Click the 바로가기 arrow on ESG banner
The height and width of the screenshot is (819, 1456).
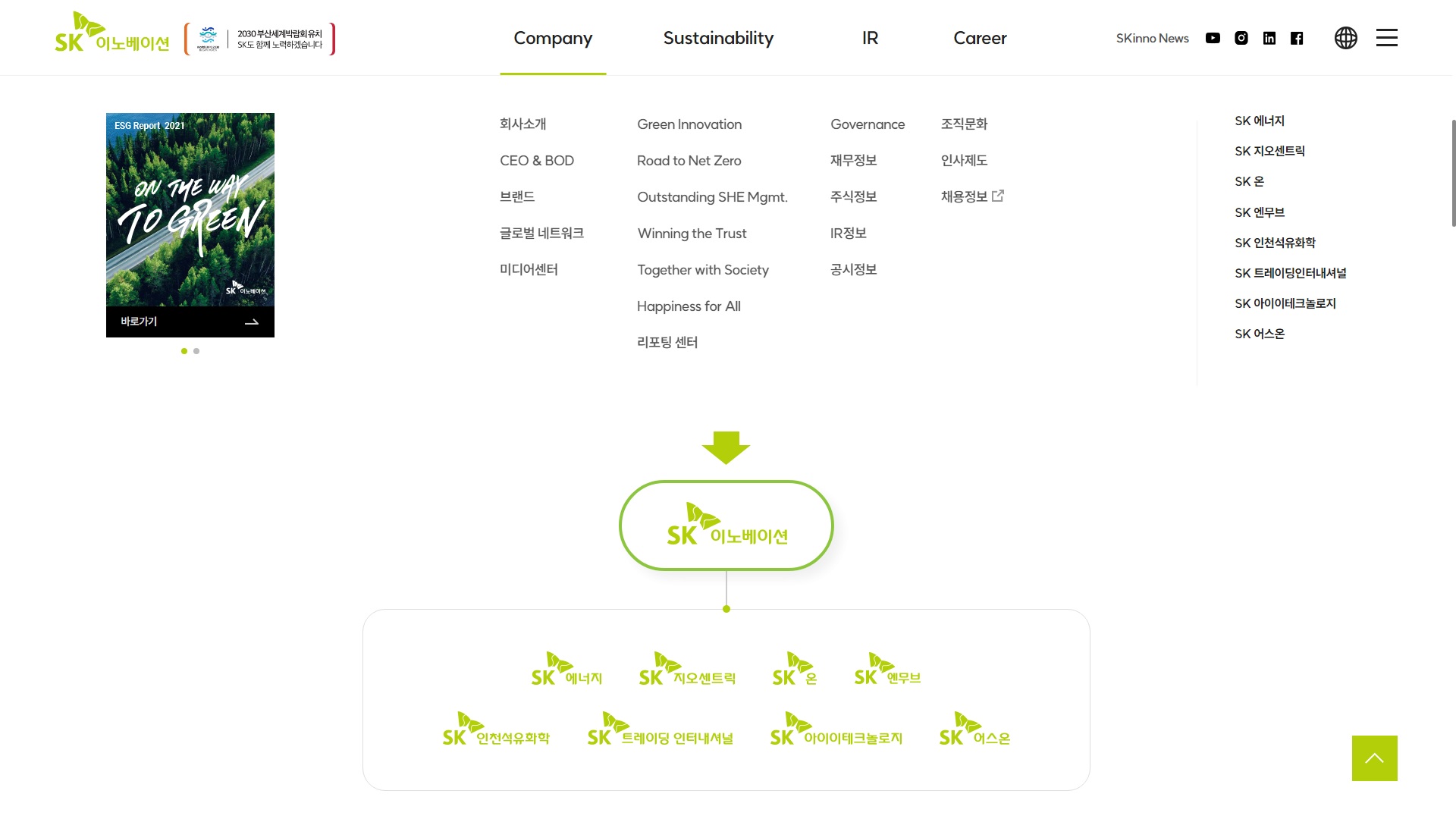[252, 322]
